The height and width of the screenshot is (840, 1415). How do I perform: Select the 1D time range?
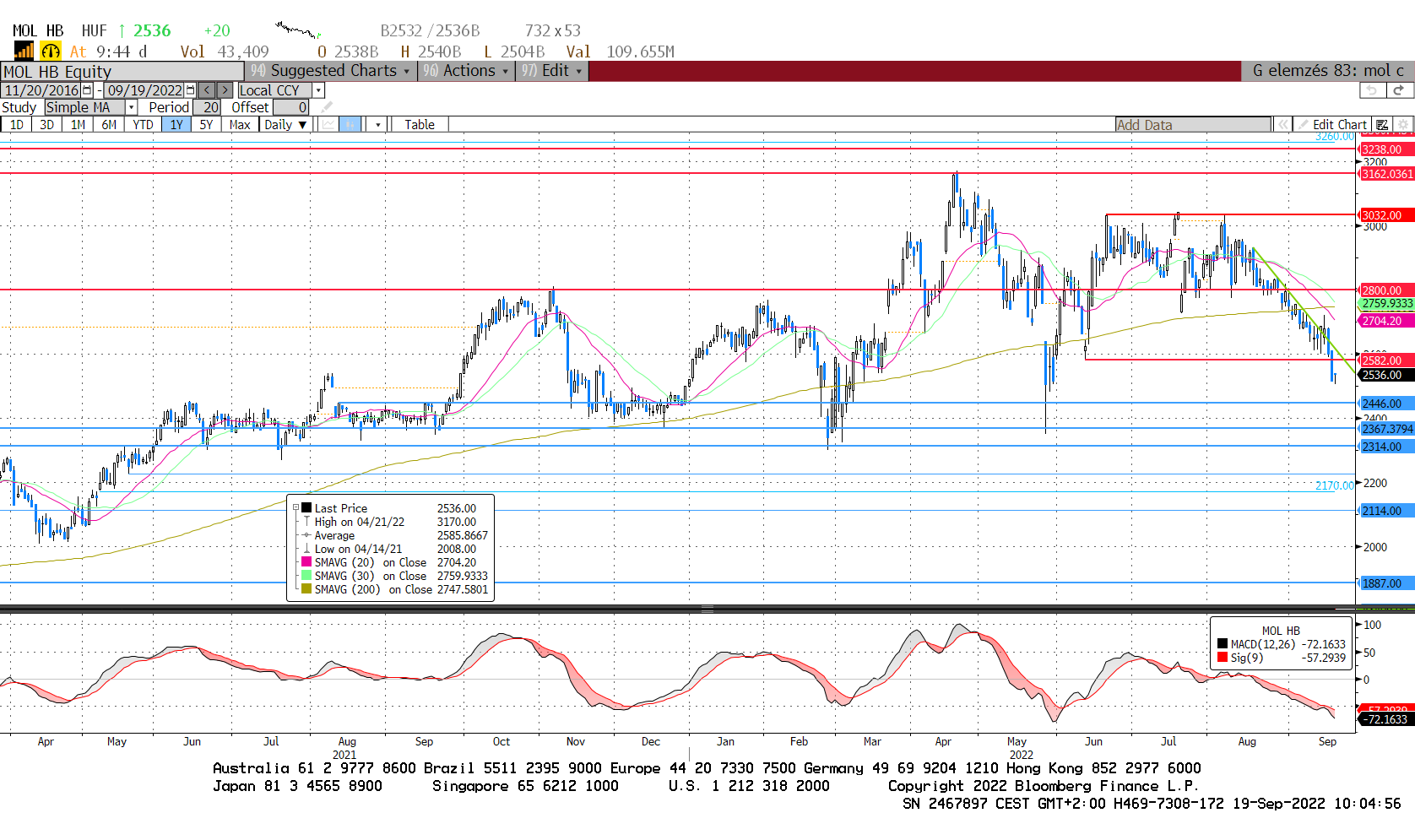tap(16, 125)
